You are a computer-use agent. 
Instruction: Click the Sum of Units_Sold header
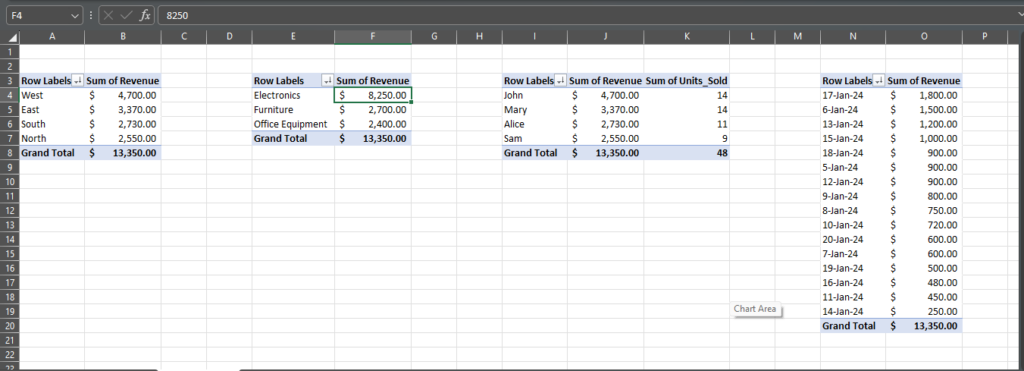coord(686,81)
